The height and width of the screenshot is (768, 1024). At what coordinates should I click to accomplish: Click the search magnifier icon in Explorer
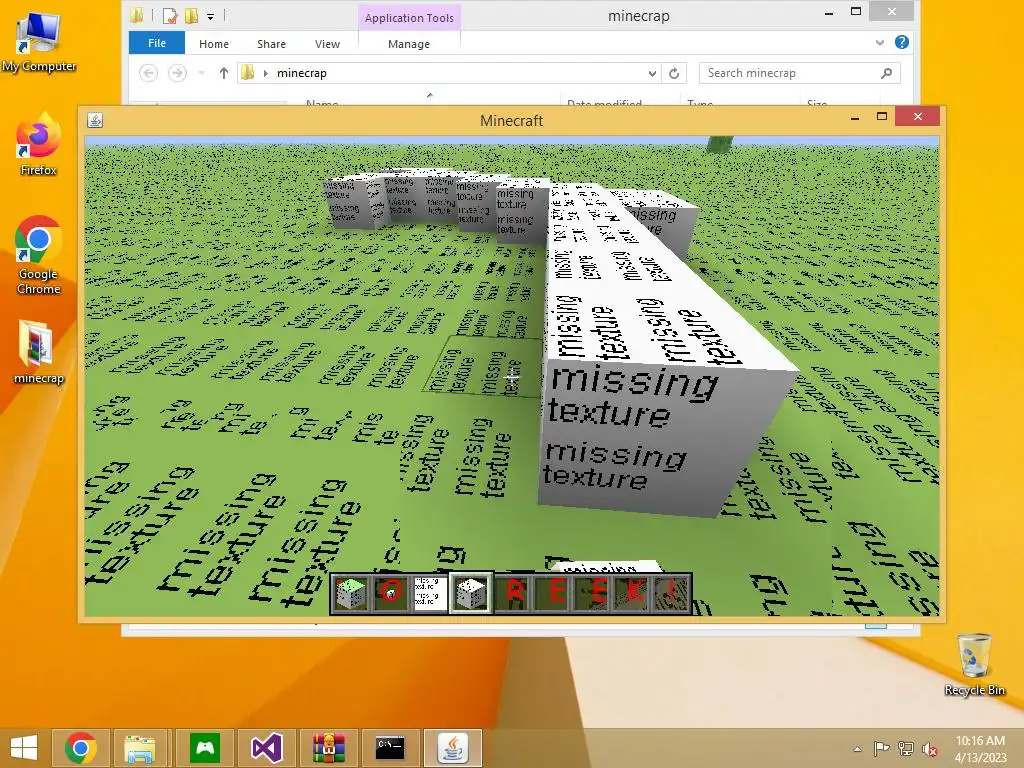pos(886,73)
